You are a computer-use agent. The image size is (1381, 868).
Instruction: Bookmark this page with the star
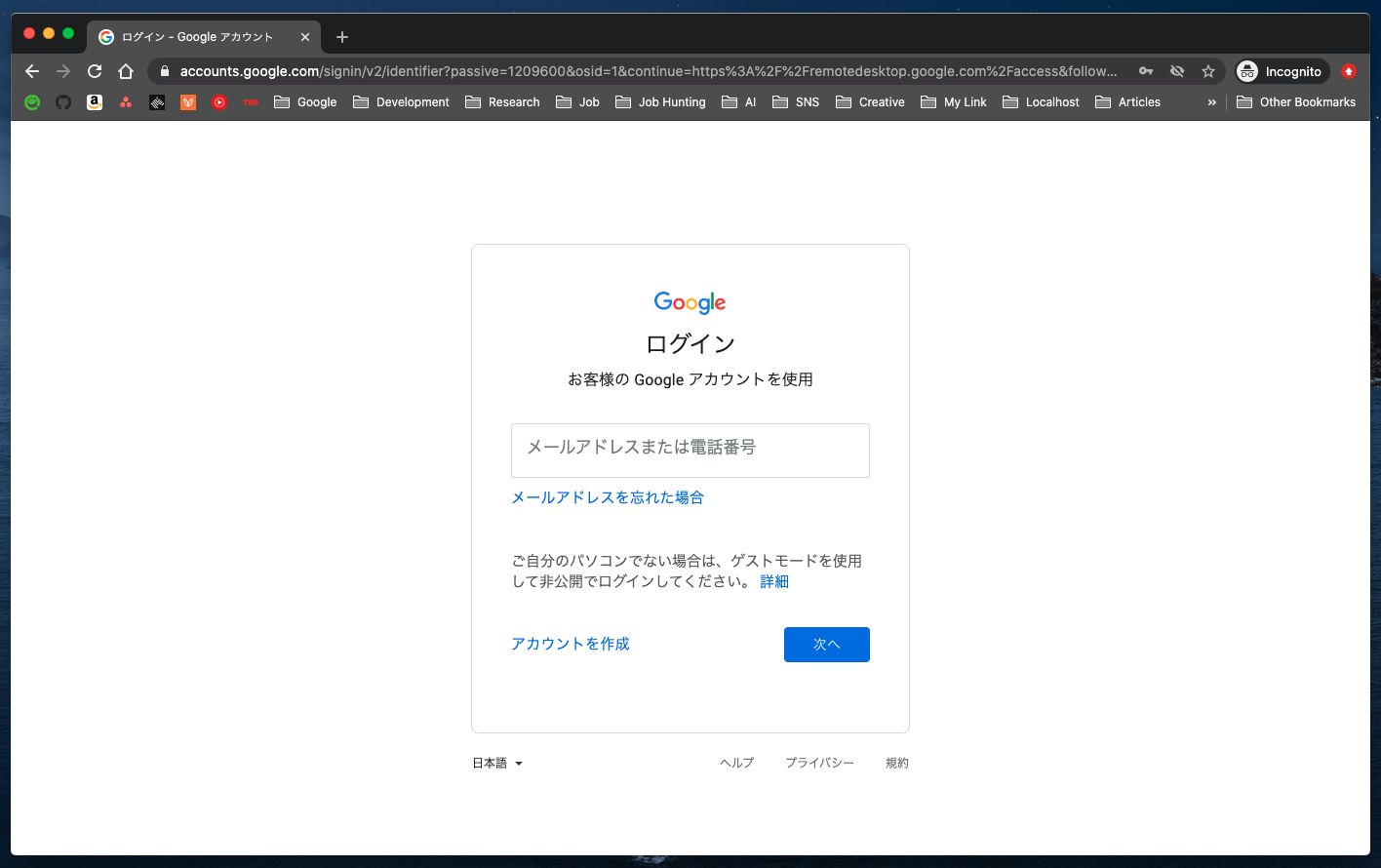click(x=1208, y=71)
